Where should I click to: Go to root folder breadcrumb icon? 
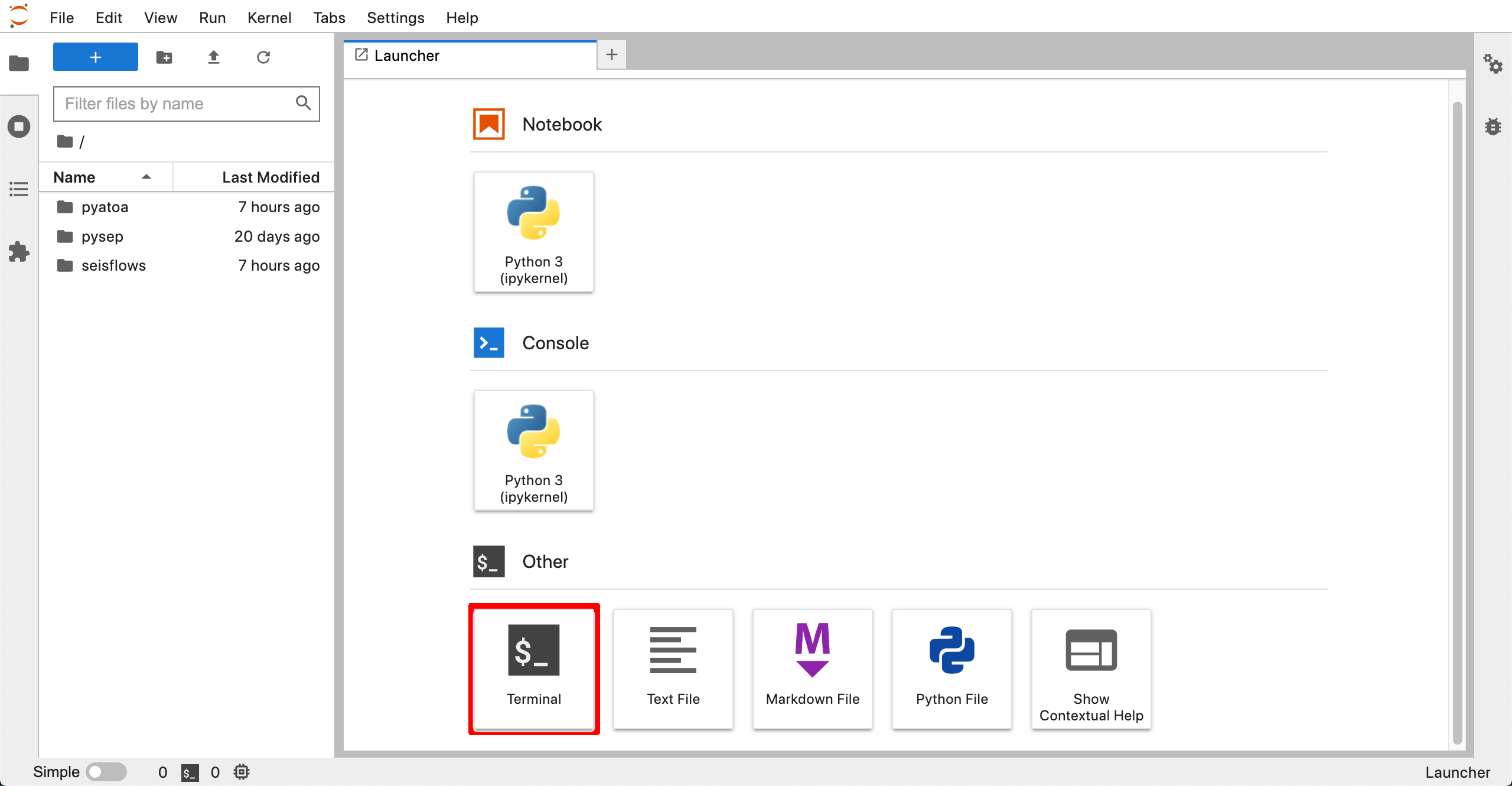[64, 141]
